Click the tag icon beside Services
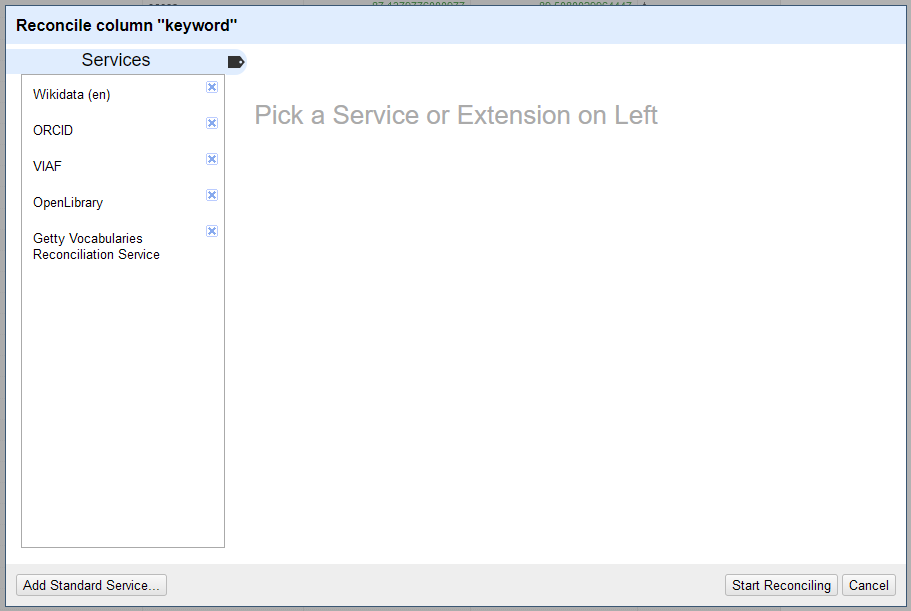The height and width of the screenshot is (611, 911). point(235,62)
